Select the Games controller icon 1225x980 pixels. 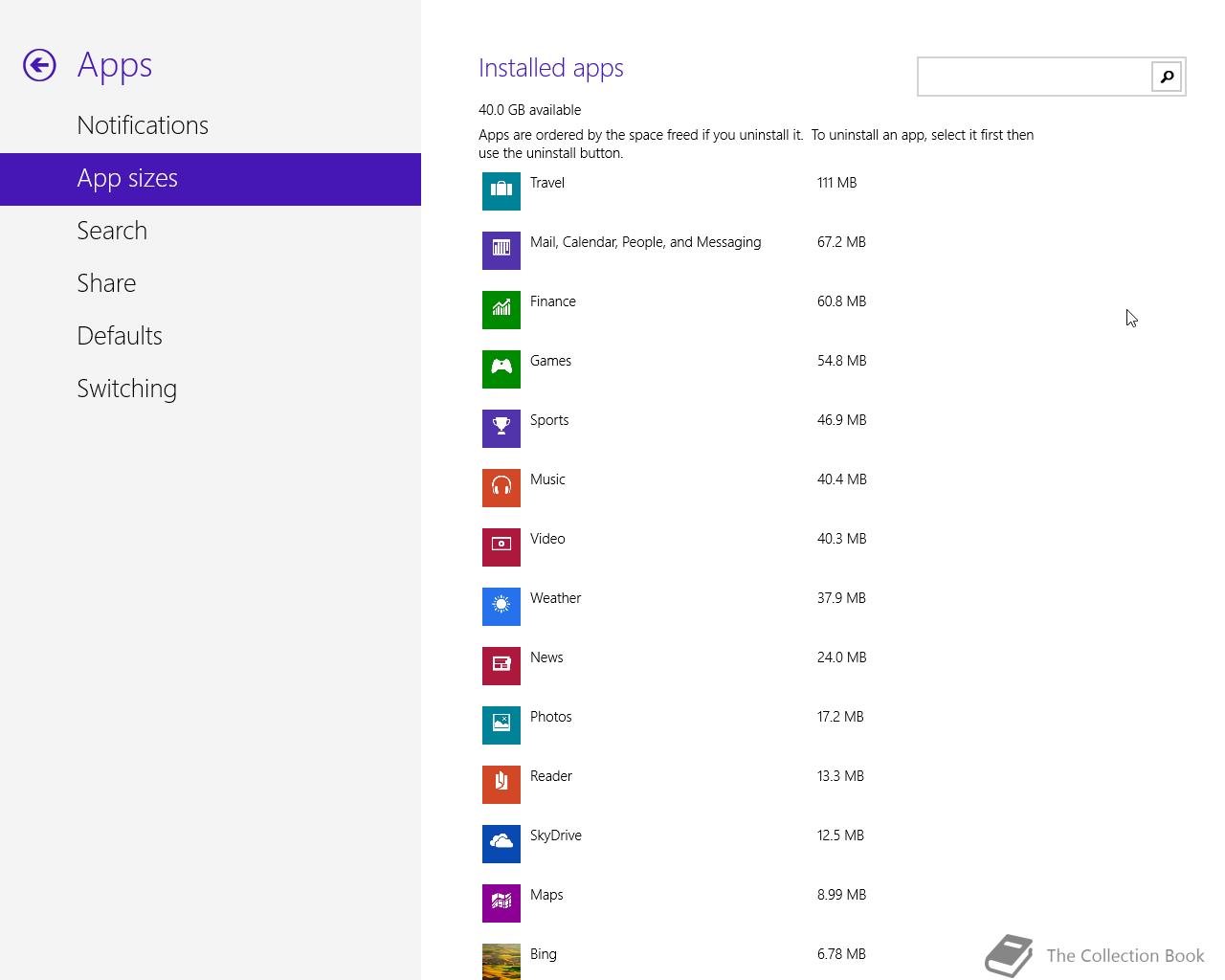[501, 369]
